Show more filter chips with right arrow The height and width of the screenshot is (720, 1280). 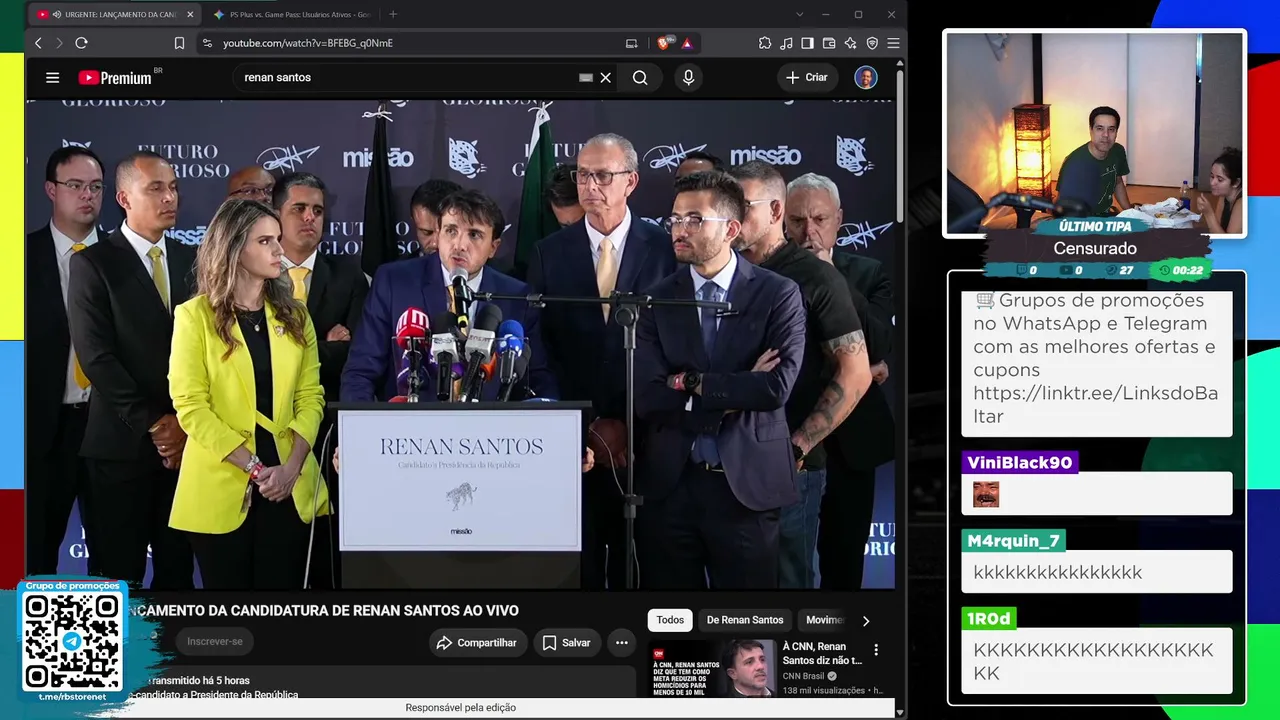[866, 621]
